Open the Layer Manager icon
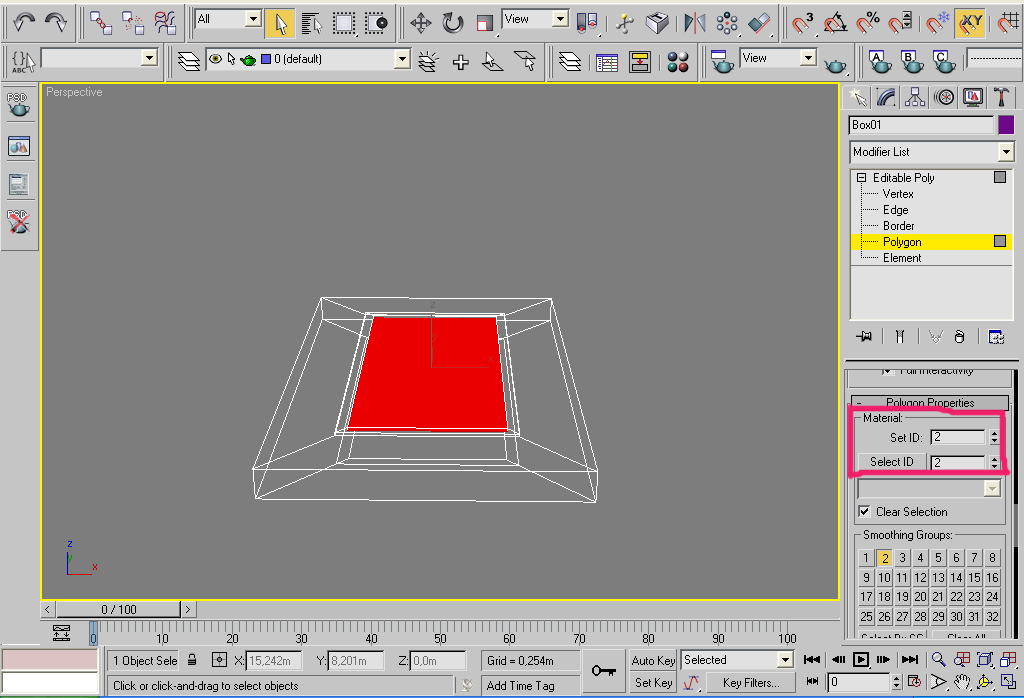The image size is (1024, 698). (189, 61)
